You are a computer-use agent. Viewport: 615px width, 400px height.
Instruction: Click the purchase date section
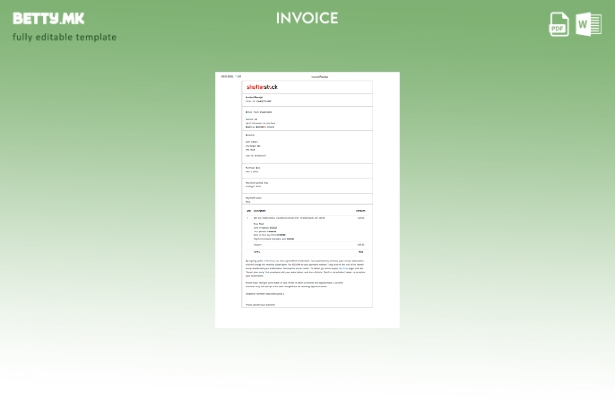[253, 170]
